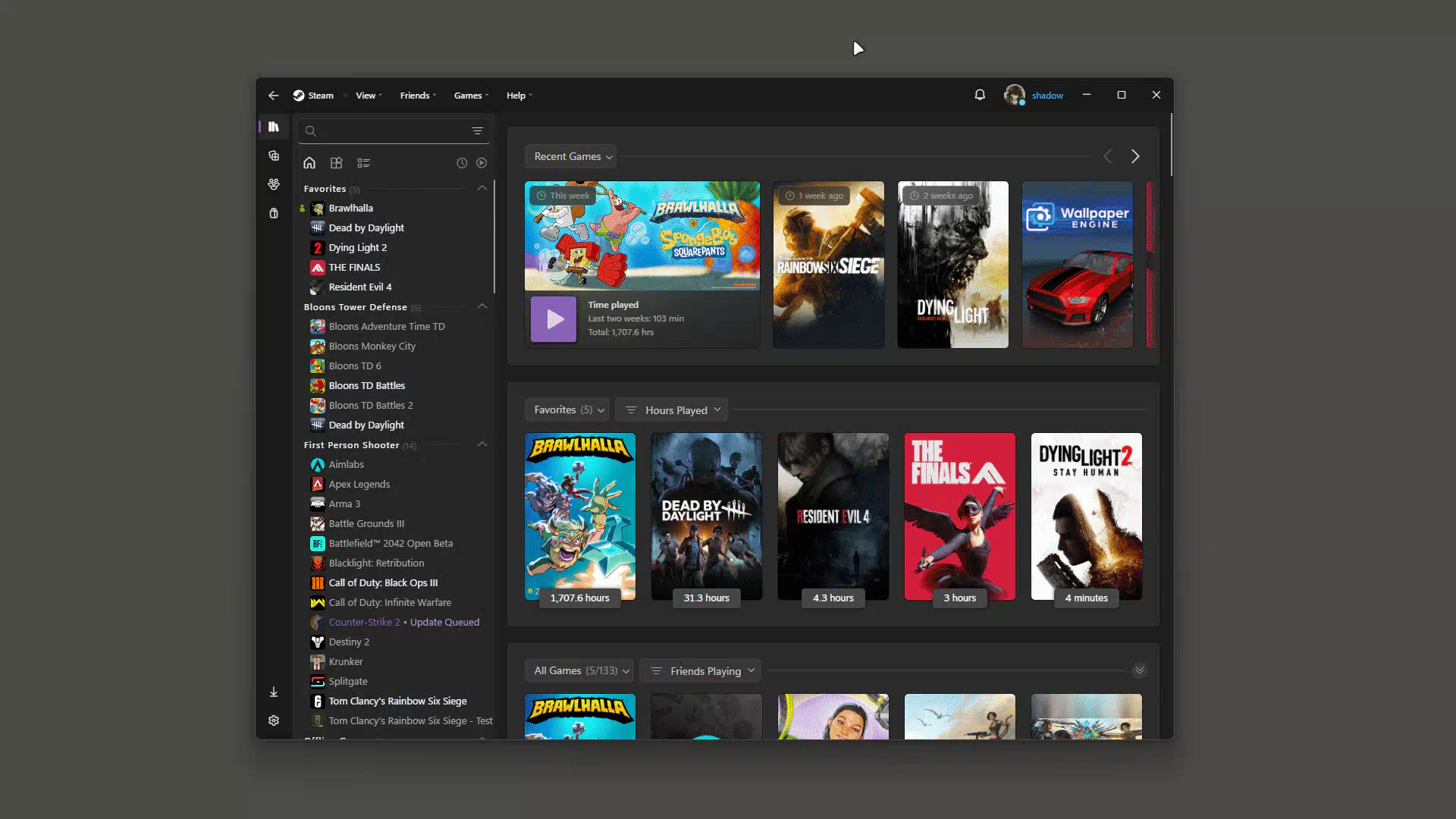Select the Library sidebar icon

click(274, 127)
